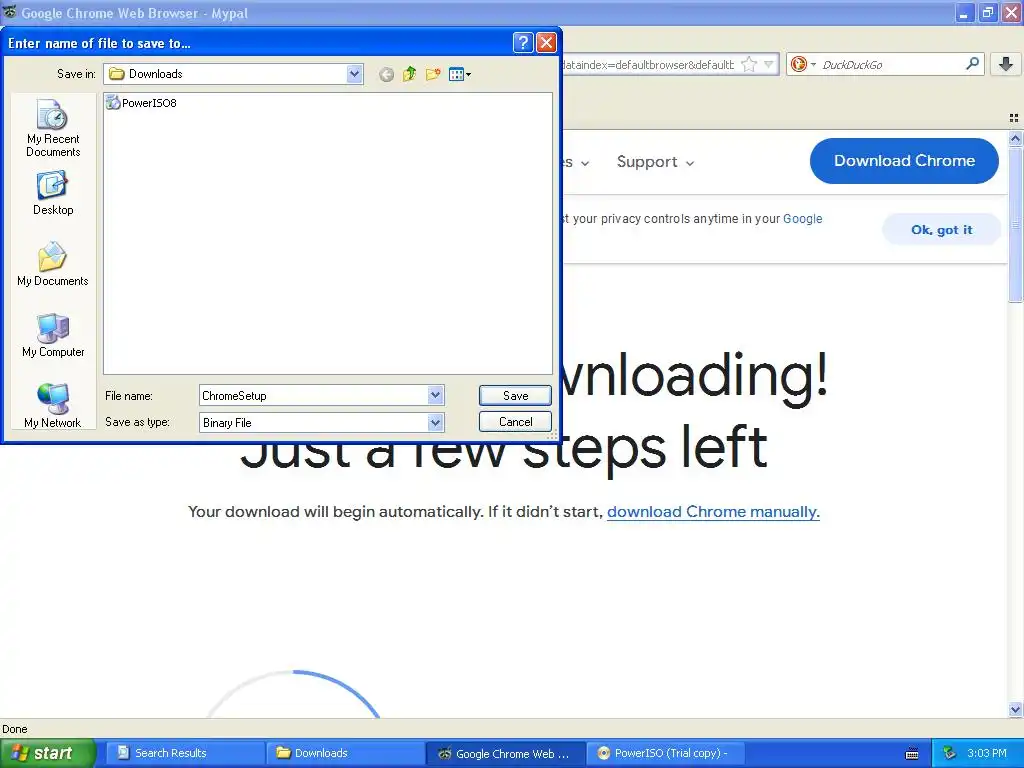Expand the Save in Downloads dropdown

coord(354,74)
